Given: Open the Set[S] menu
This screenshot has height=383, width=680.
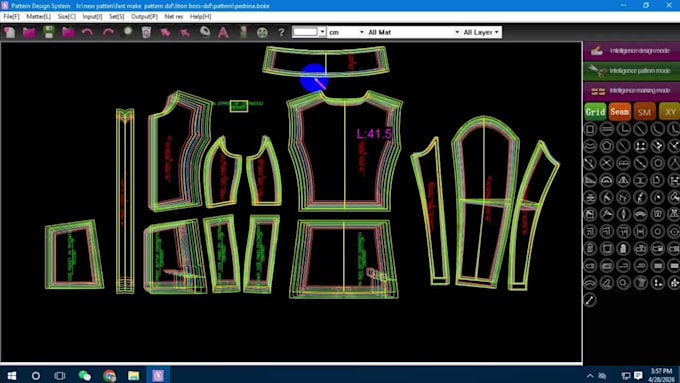Looking at the screenshot, I should pyautogui.click(x=116, y=16).
